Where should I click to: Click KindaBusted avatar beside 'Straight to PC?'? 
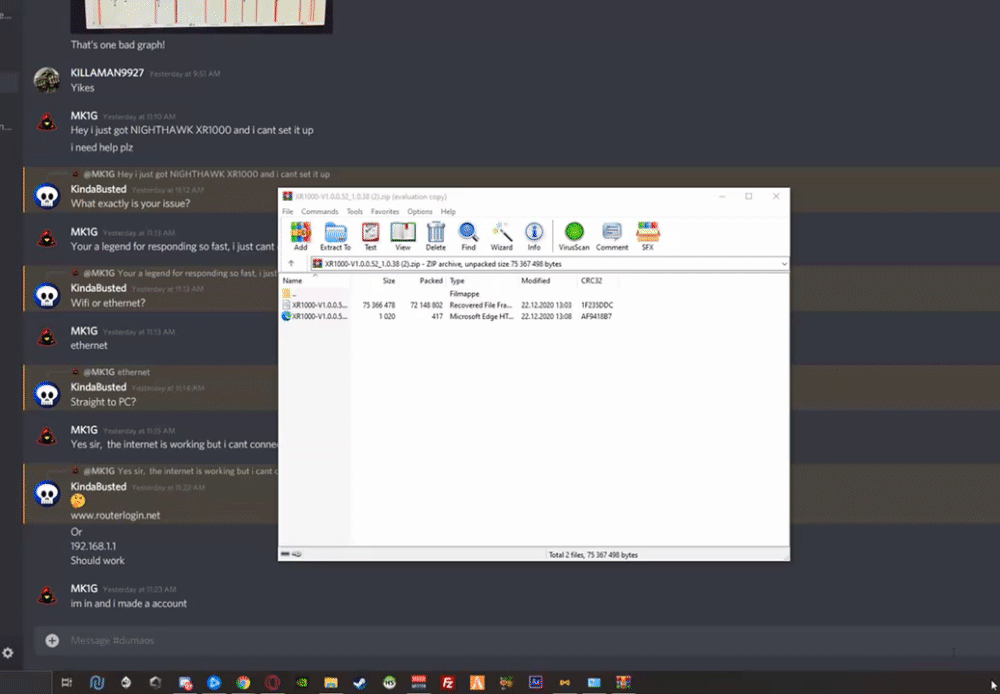[47, 394]
